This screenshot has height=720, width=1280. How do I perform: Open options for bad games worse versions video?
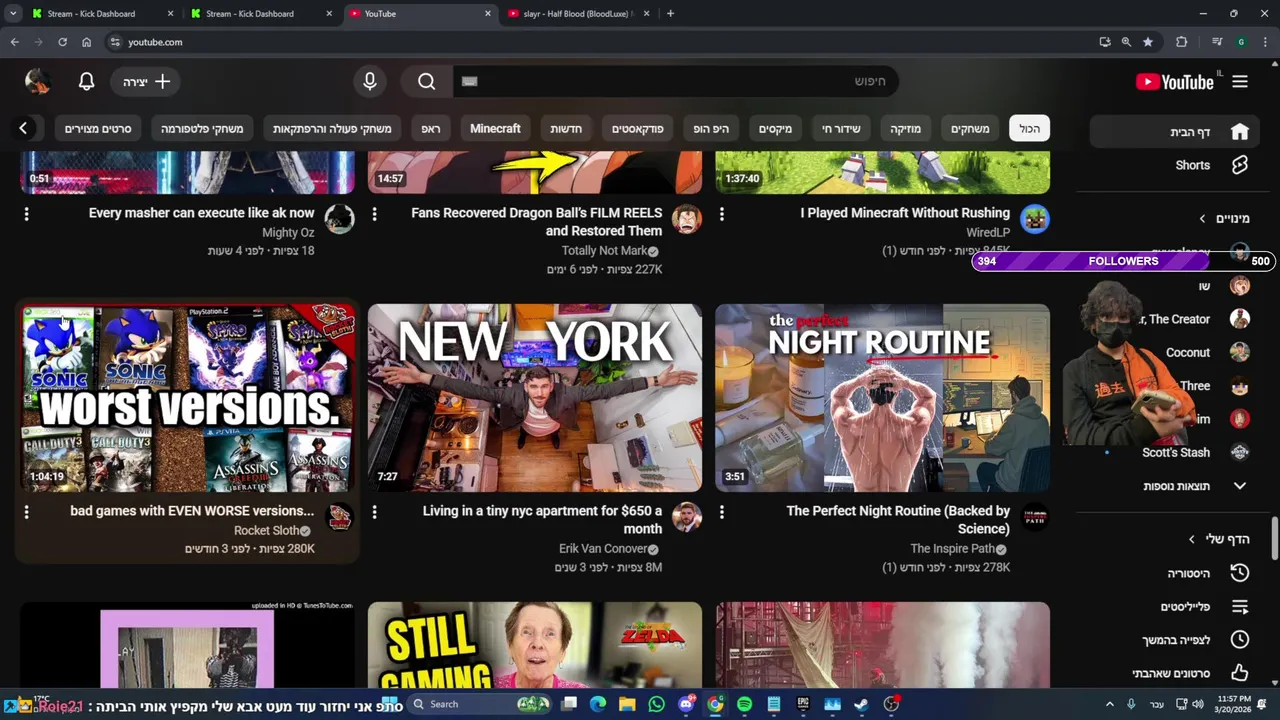pyautogui.click(x=26, y=512)
